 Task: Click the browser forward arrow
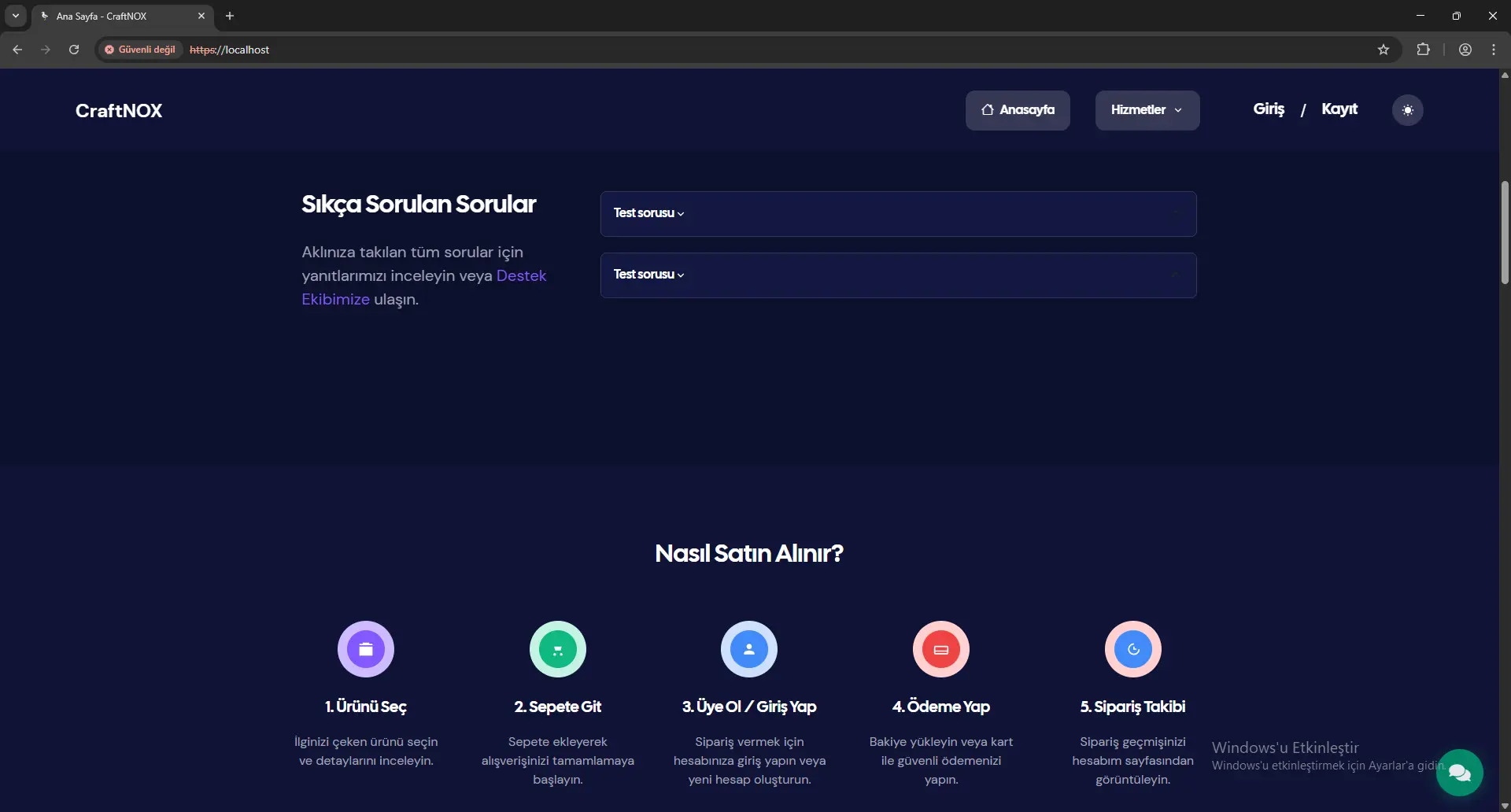[x=46, y=50]
